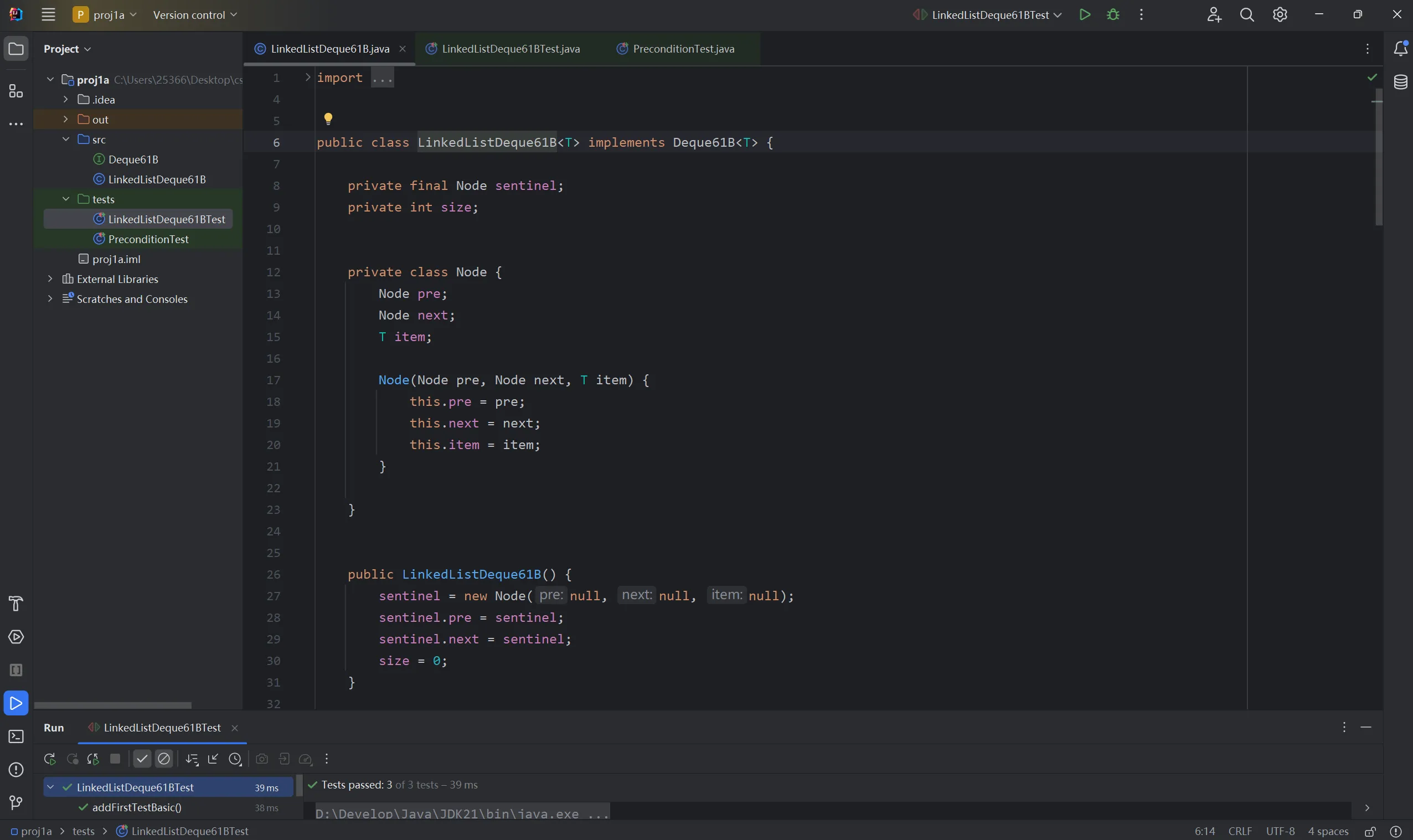Expand External Libraries node
Screen dimensions: 1413x840
pos(50,279)
